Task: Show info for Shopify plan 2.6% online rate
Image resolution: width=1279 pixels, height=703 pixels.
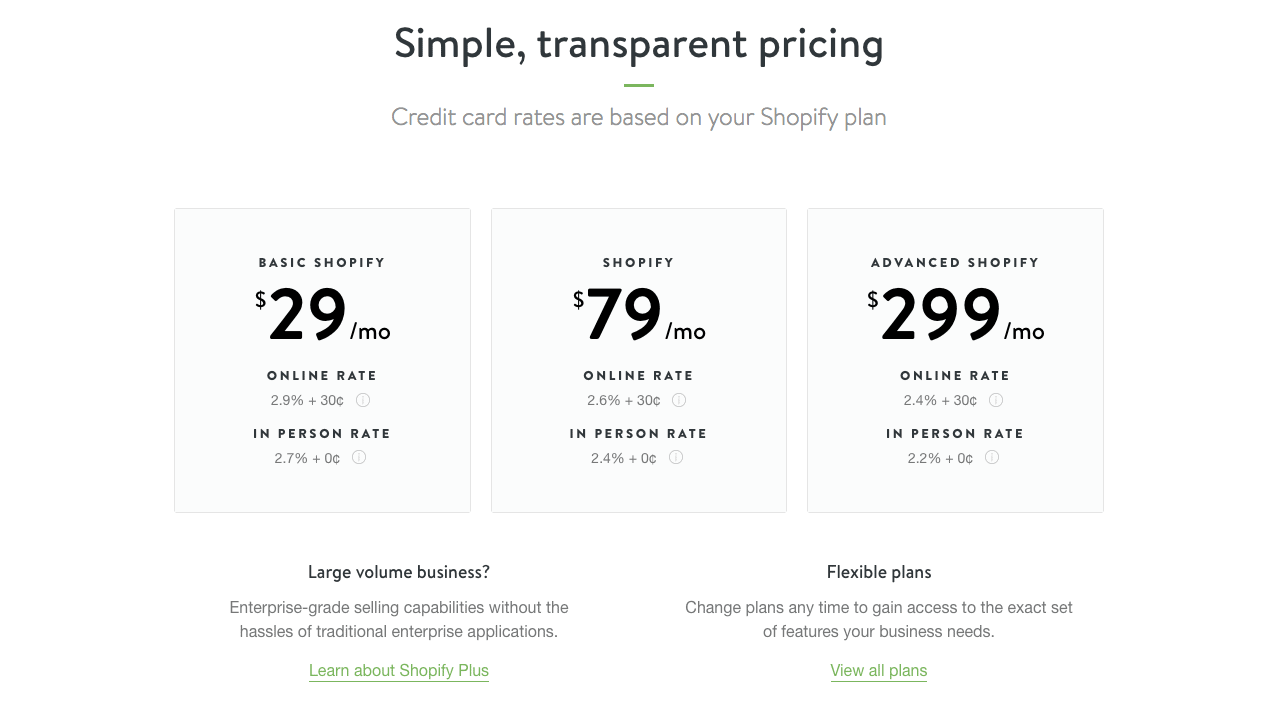Action: click(x=679, y=400)
